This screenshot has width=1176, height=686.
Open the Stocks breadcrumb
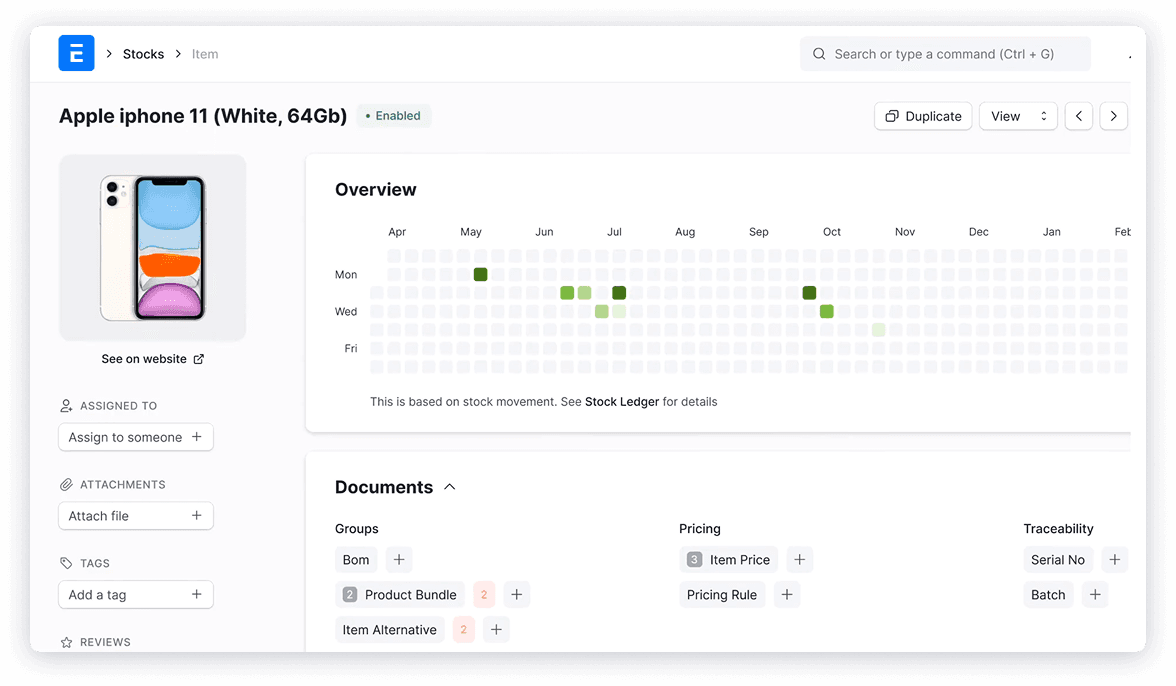(x=143, y=54)
